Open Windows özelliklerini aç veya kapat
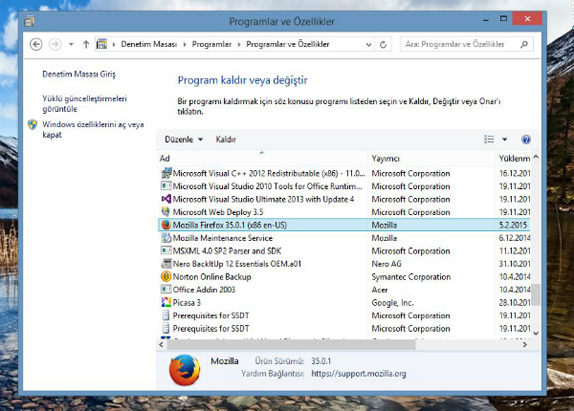This screenshot has height=411, width=574. click(x=93, y=130)
